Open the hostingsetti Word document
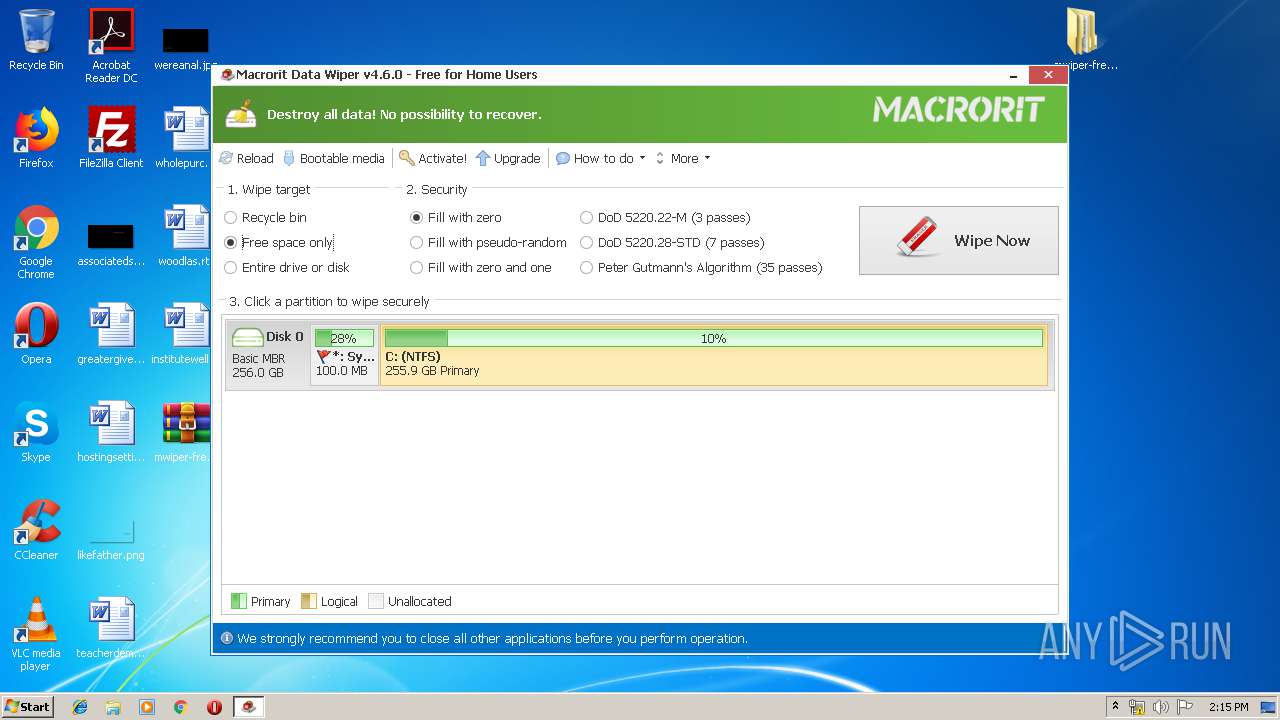Image resolution: width=1280 pixels, height=720 pixels. [111, 432]
